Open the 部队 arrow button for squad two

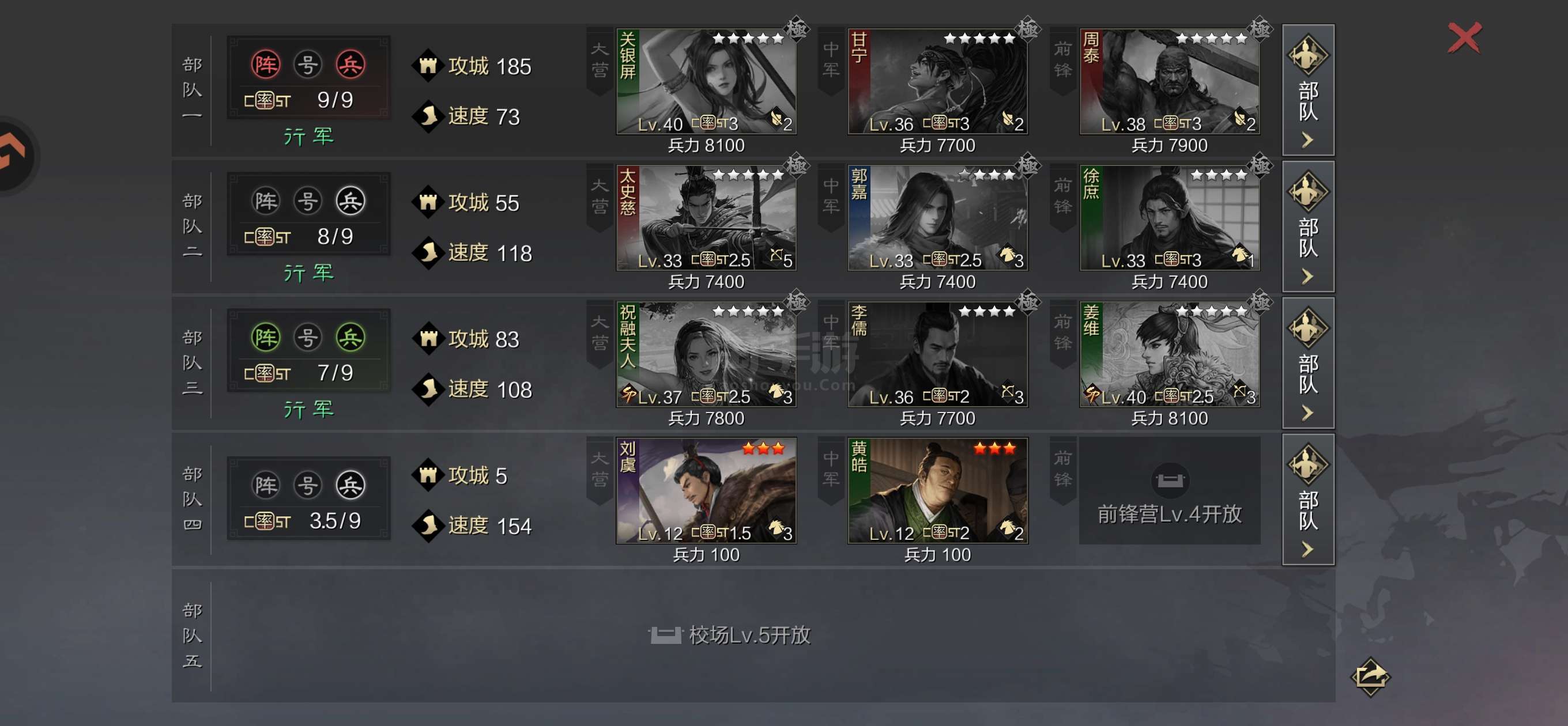pyautogui.click(x=1308, y=226)
